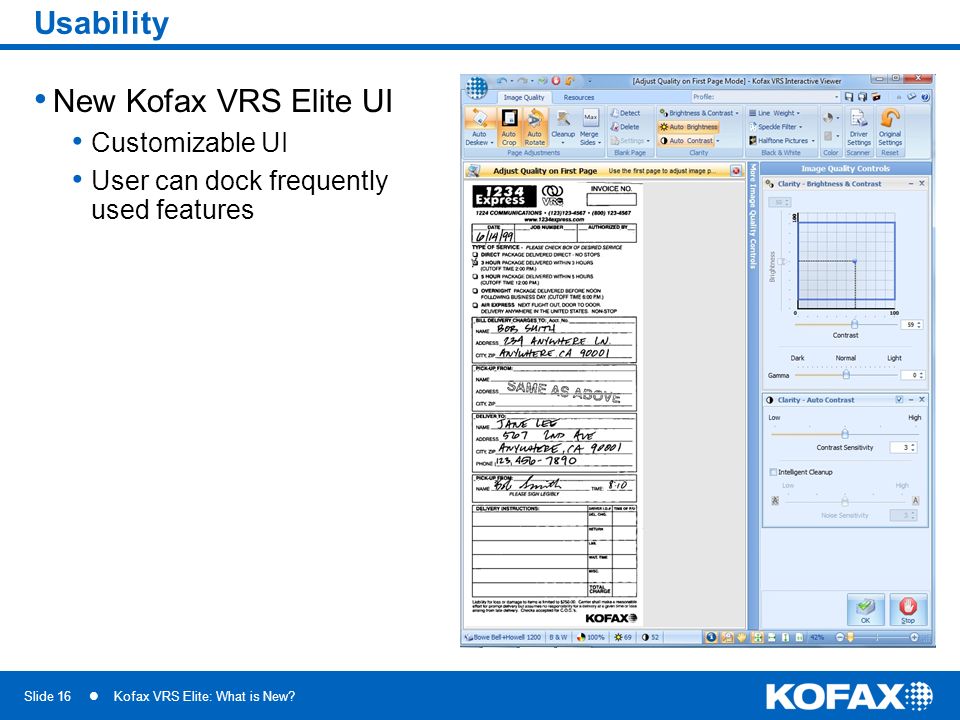This screenshot has width=960, height=720.
Task: Click the fit-to-window icon in status bar
Action: [x=757, y=637]
